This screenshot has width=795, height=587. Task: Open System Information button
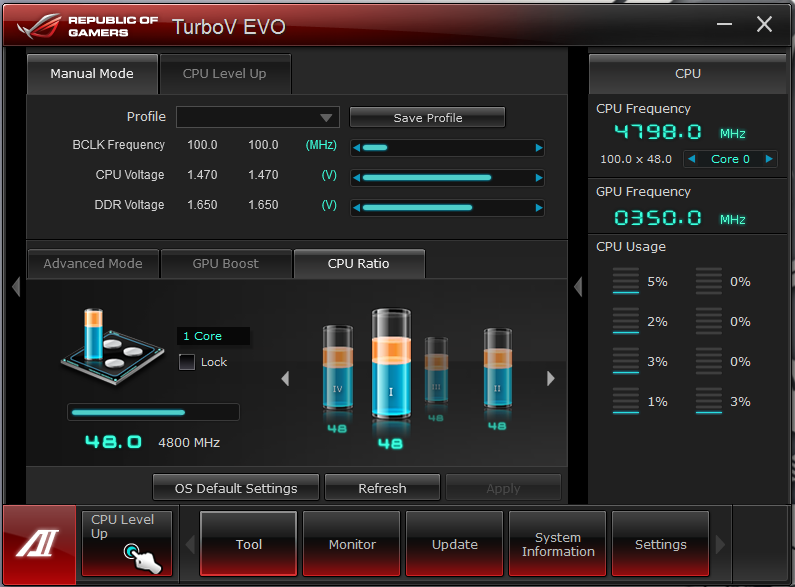point(558,544)
